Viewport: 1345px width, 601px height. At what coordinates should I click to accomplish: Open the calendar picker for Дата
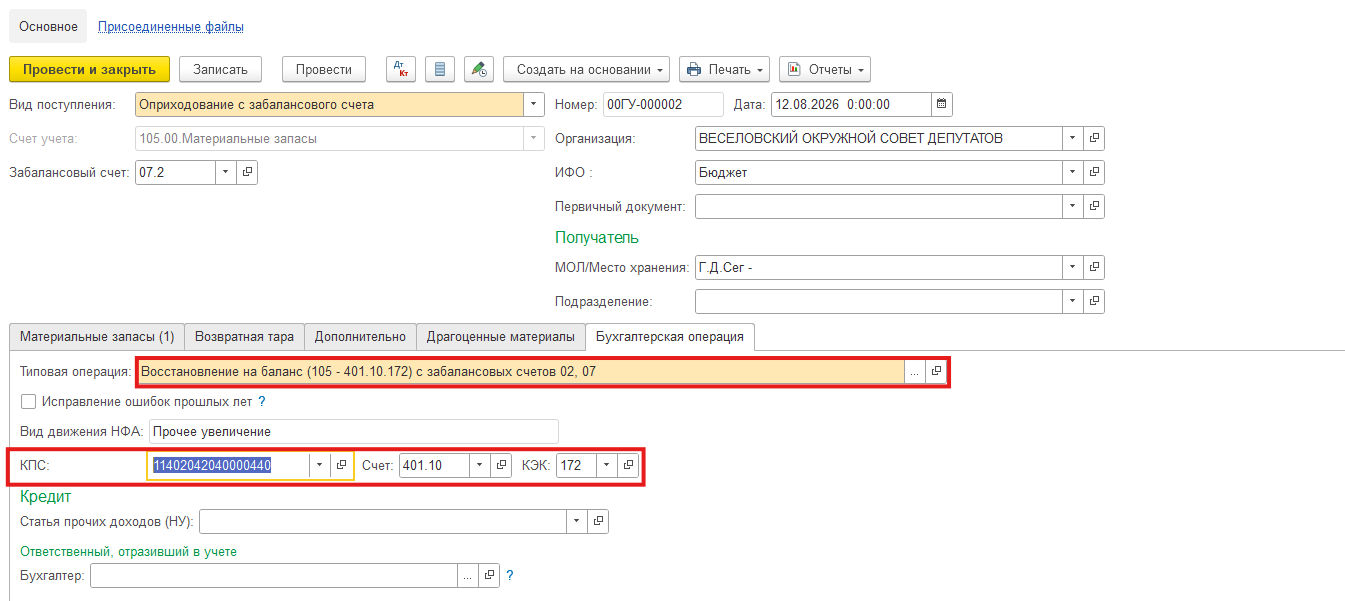(x=941, y=104)
